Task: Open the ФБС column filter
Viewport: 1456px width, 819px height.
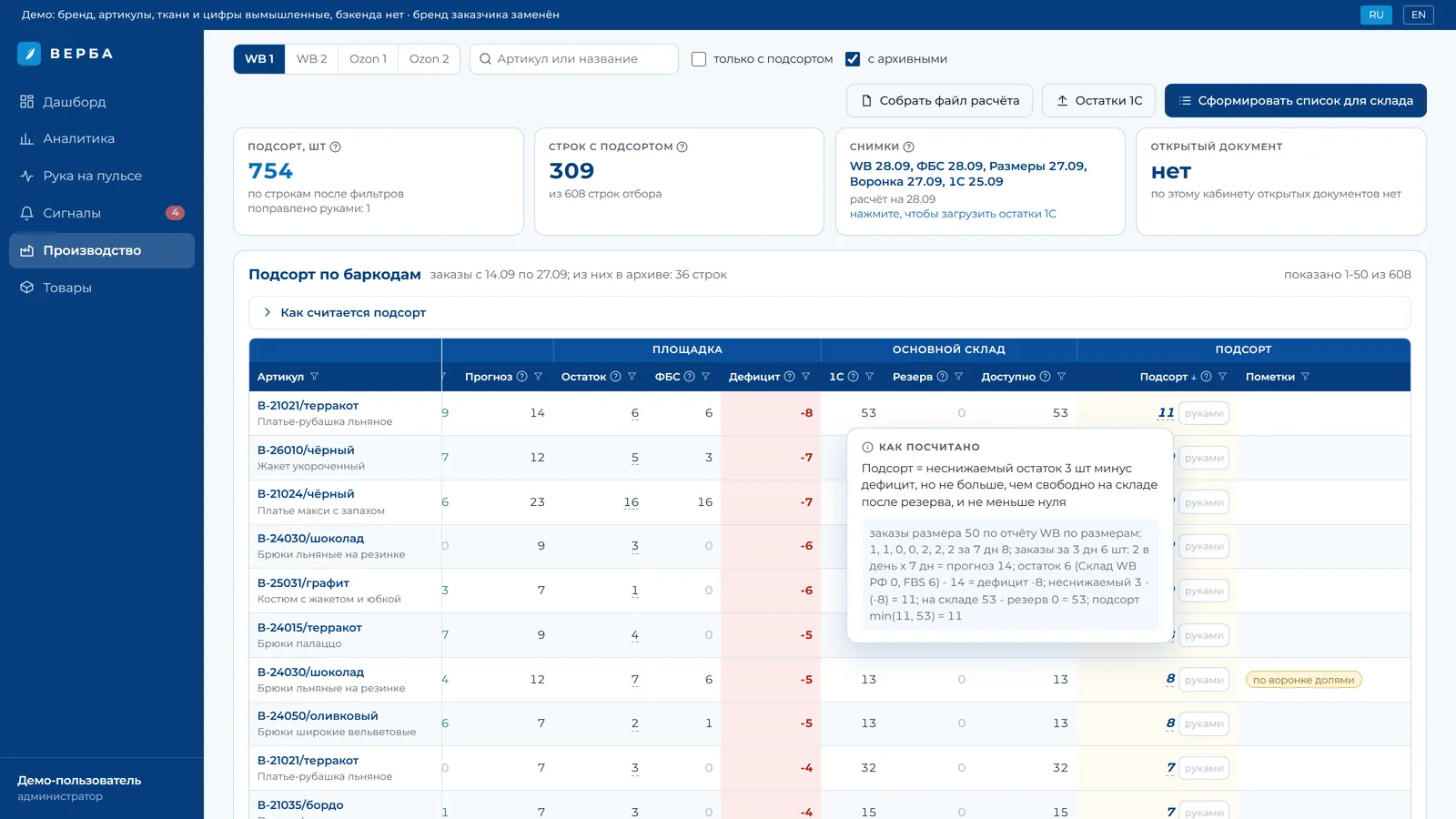Action: click(x=705, y=377)
